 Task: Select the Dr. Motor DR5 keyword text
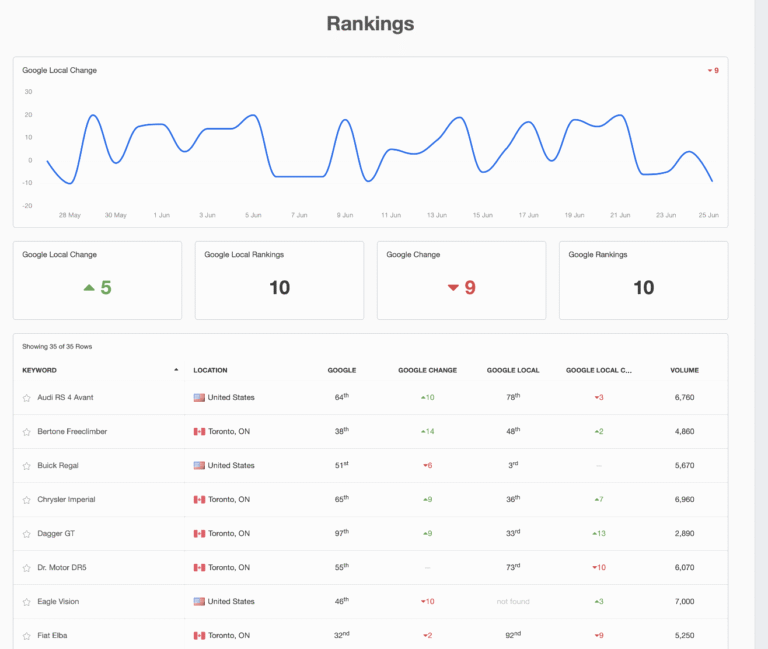pos(62,567)
